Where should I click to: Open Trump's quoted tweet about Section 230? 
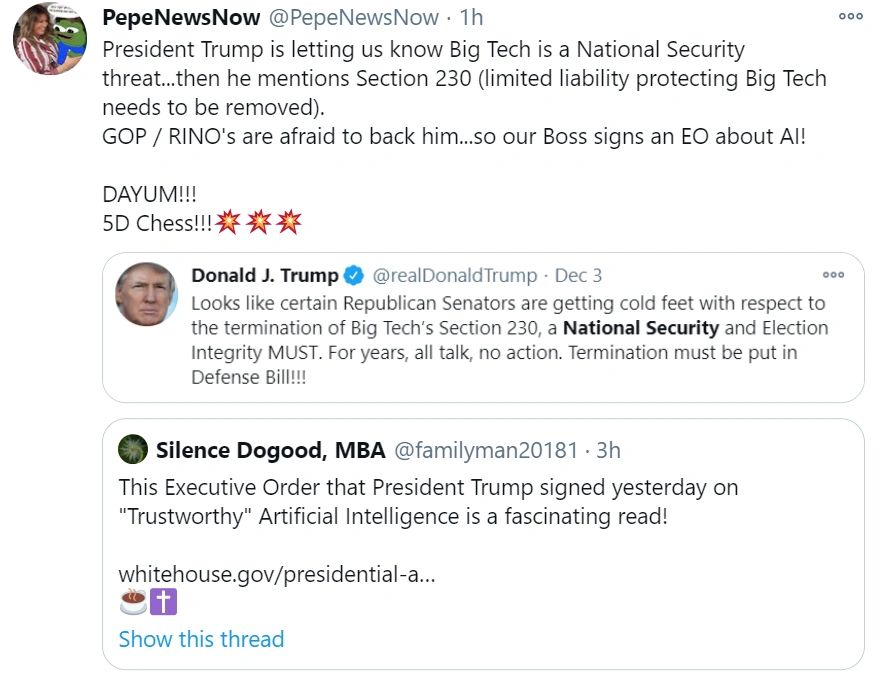click(508, 340)
